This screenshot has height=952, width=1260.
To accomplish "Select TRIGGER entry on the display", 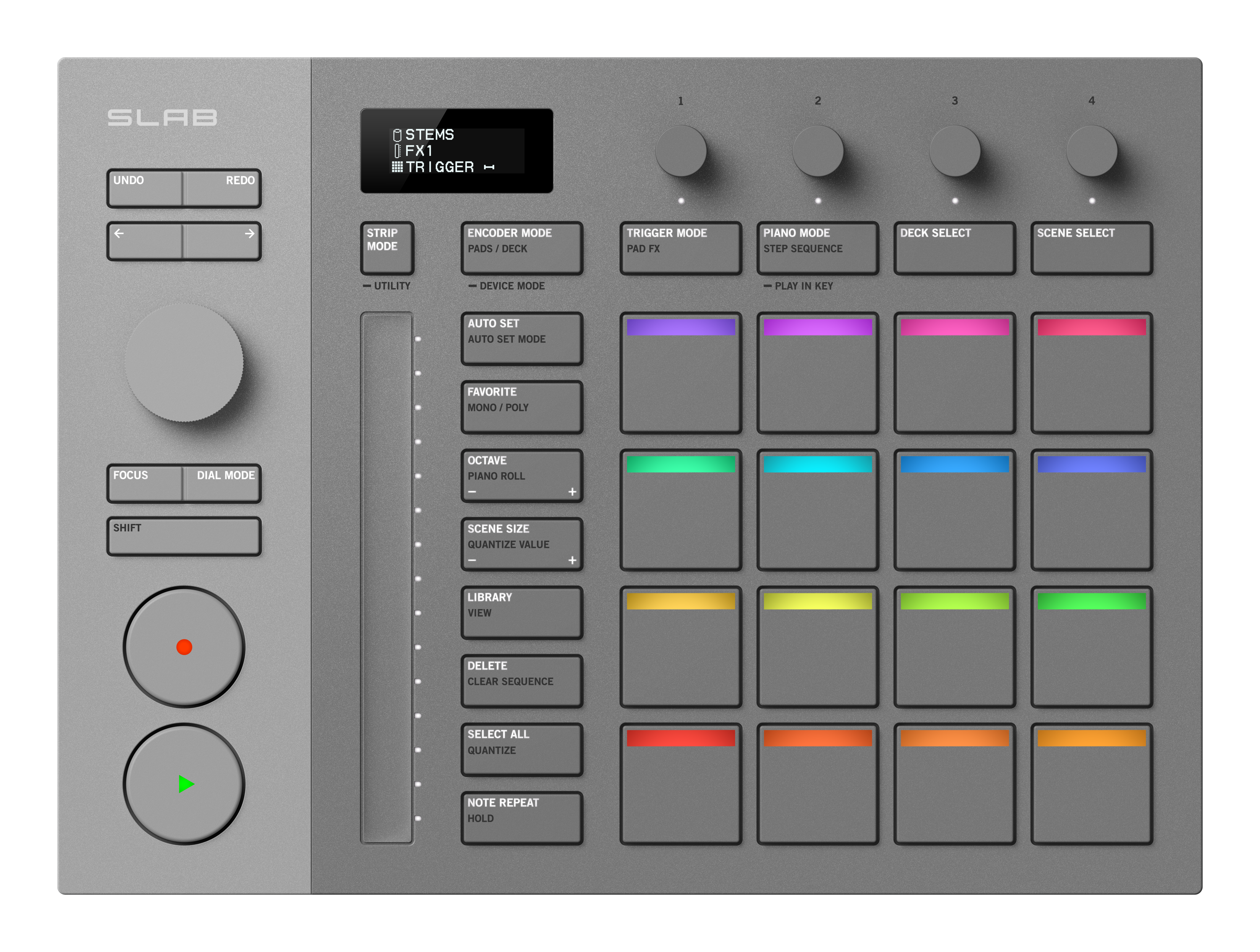I will [x=439, y=167].
